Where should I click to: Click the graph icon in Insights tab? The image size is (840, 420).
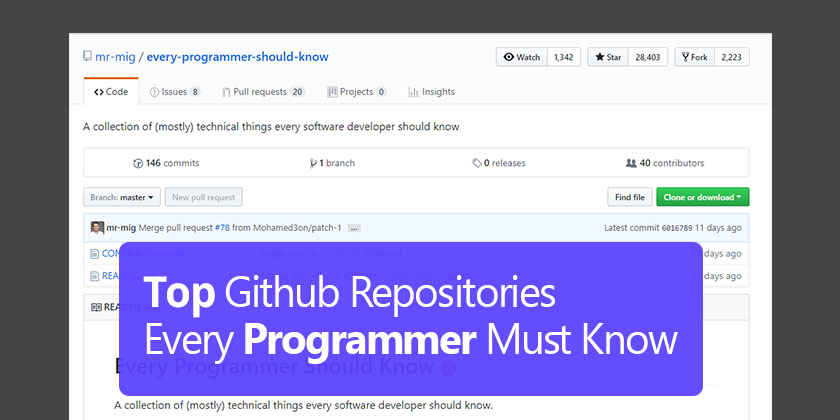[414, 92]
